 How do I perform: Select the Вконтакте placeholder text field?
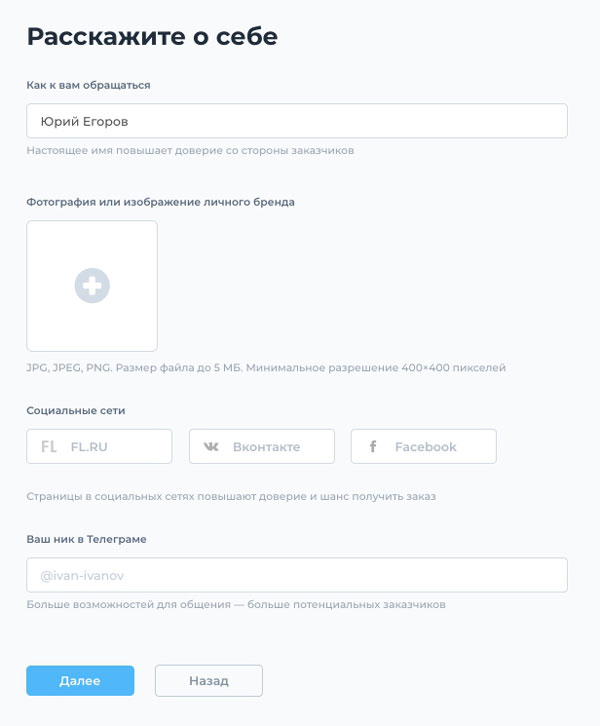tap(262, 446)
